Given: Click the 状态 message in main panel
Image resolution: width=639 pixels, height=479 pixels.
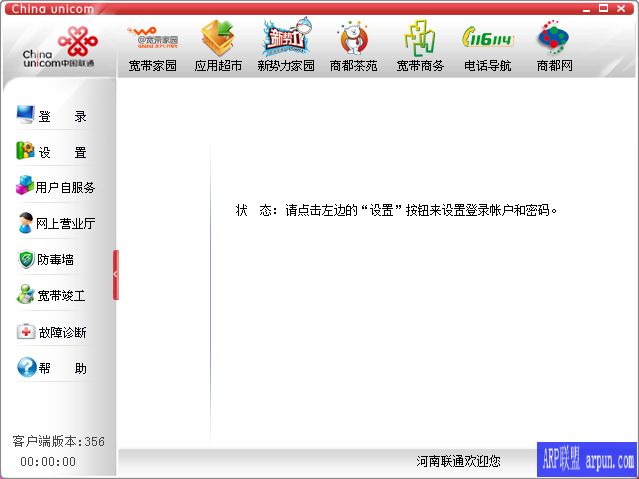Looking at the screenshot, I should [x=397, y=210].
